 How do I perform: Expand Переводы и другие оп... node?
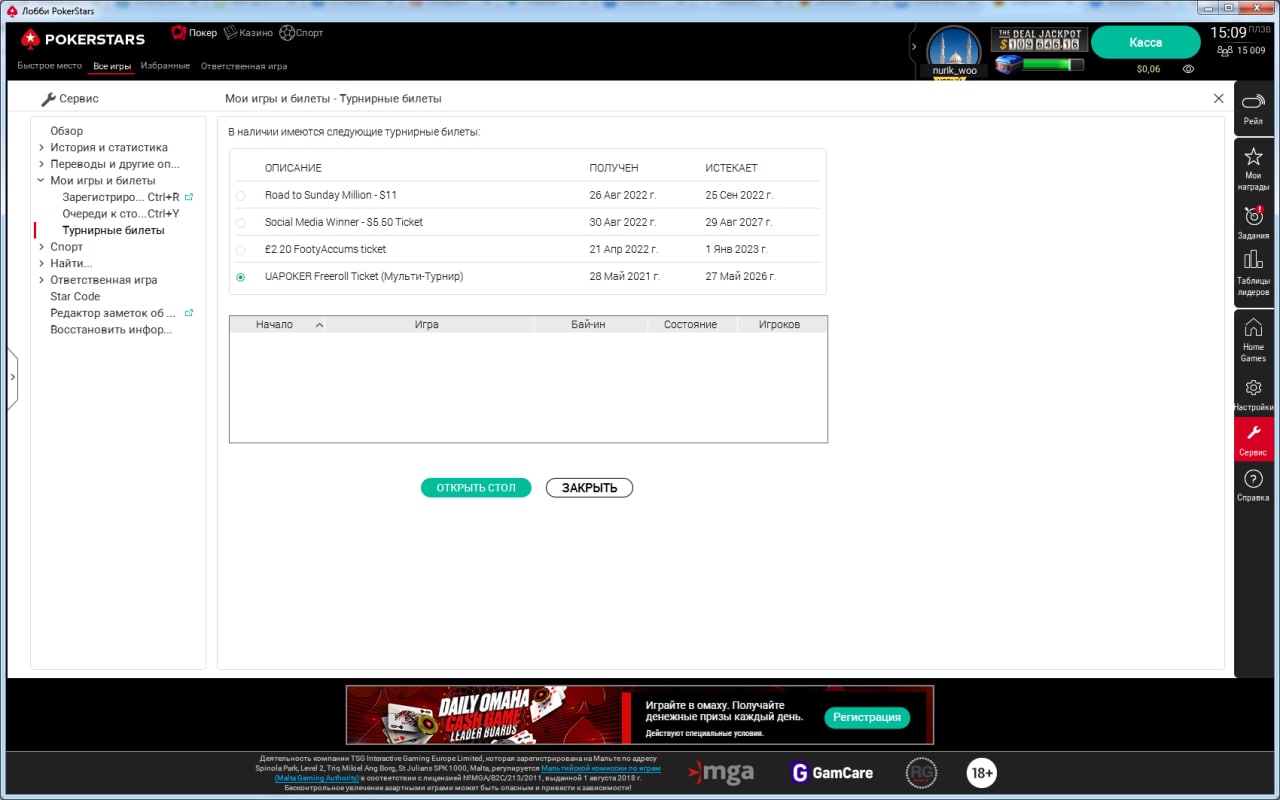tap(41, 164)
